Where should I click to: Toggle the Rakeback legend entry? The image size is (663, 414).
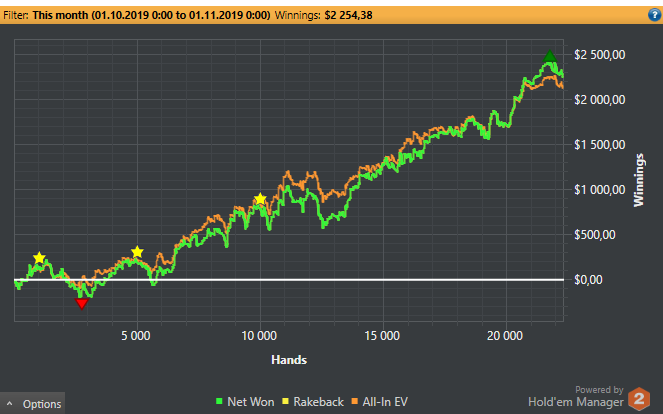click(313, 401)
